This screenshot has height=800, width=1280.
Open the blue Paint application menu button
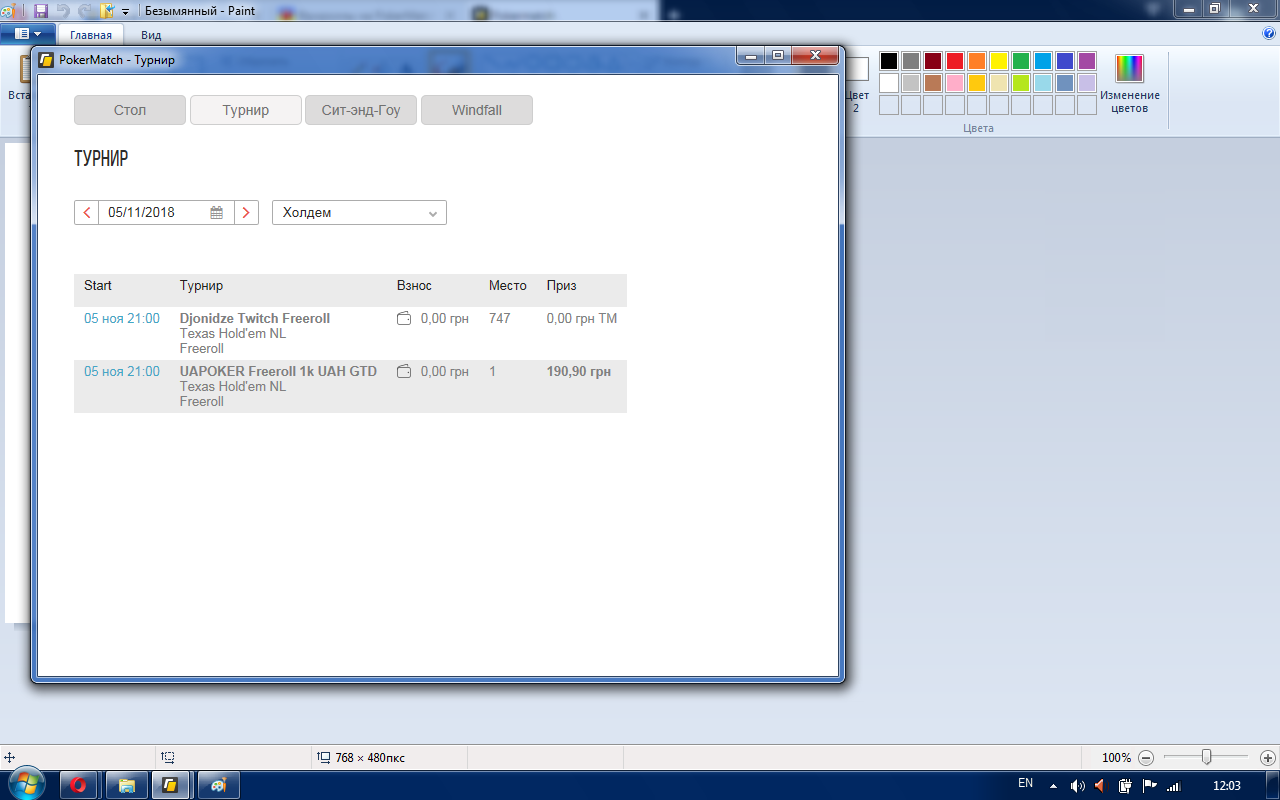[28, 34]
